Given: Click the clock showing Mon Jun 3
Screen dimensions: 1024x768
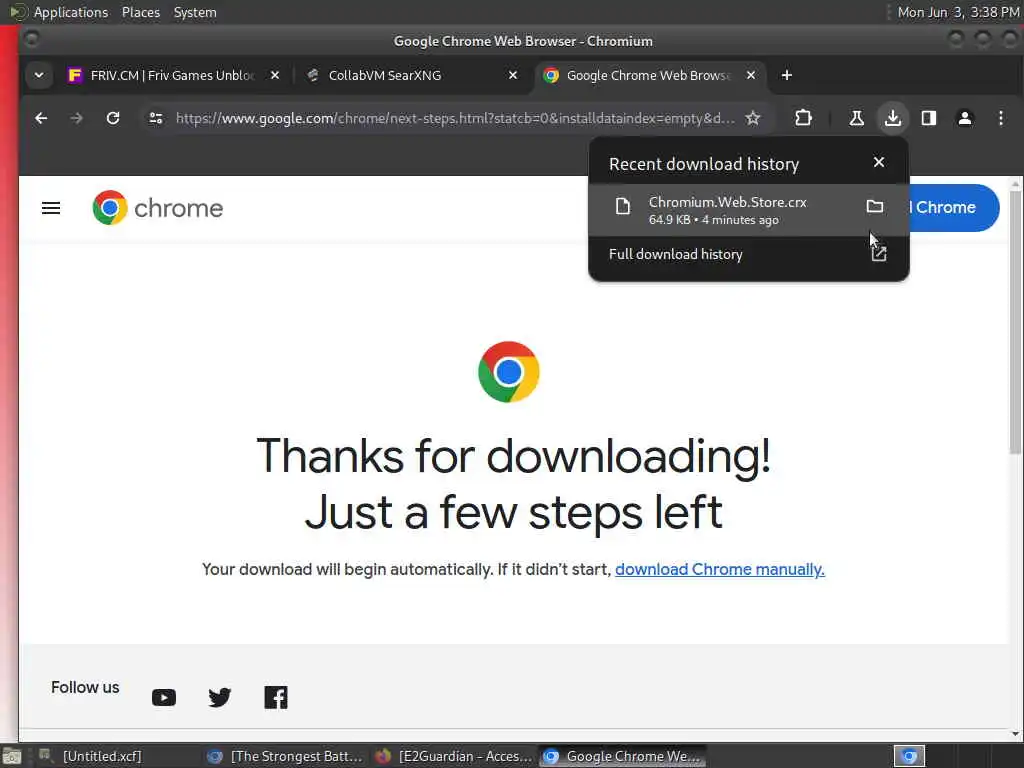Looking at the screenshot, I should pos(958,12).
